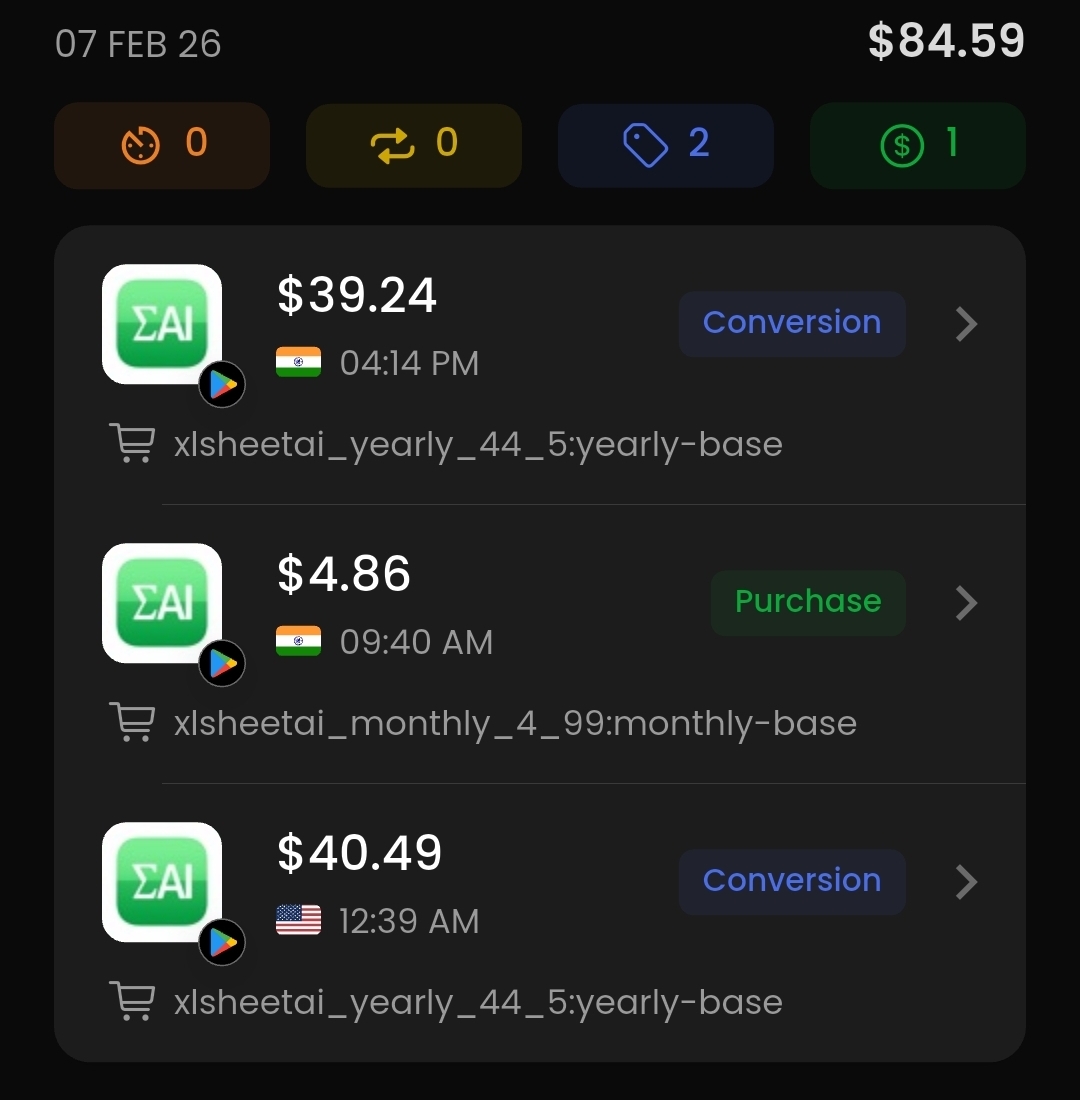The image size is (1080, 1100).
Task: Click the India flag beside 04:14 PM
Action: click(298, 362)
